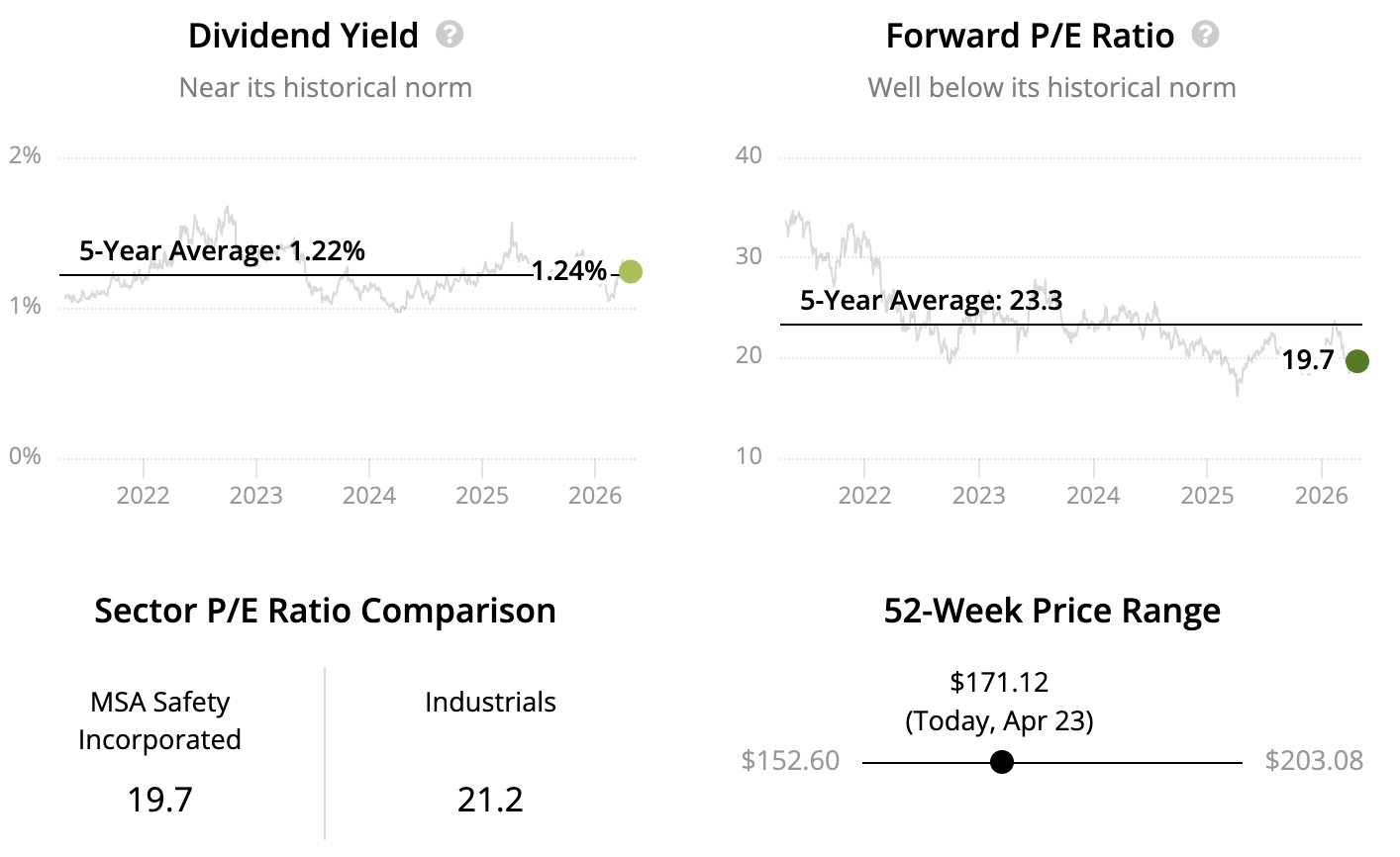This screenshot has height=857, width=1400.
Task: Click the 52-Week Price Range heading
Action: pyautogui.click(x=1051, y=611)
